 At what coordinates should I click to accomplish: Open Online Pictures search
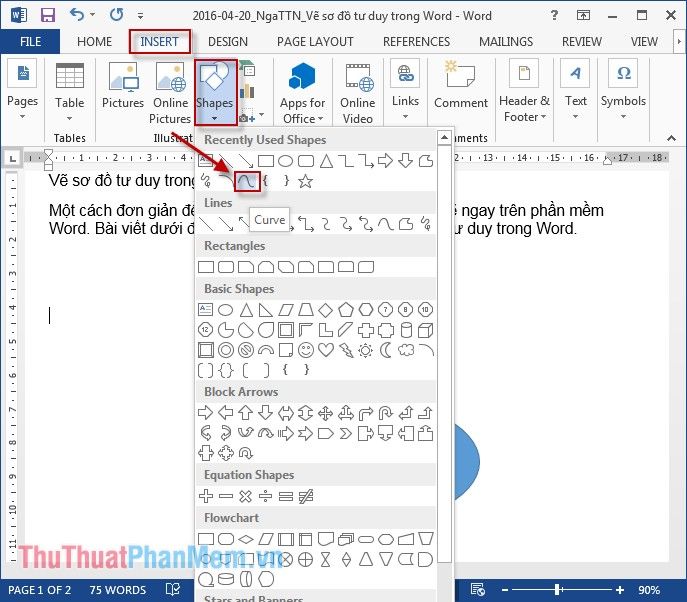[170, 93]
